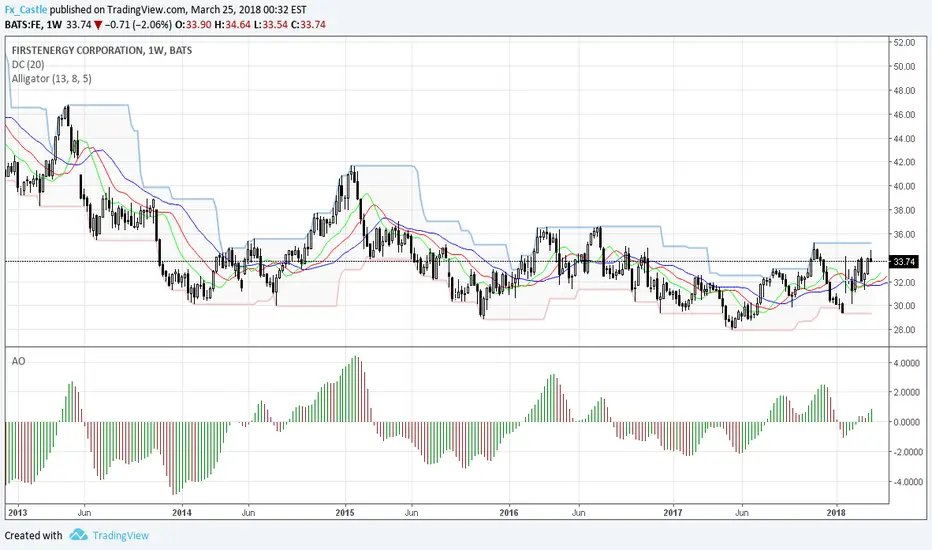Click the 2014 label on the time axis

point(182,513)
